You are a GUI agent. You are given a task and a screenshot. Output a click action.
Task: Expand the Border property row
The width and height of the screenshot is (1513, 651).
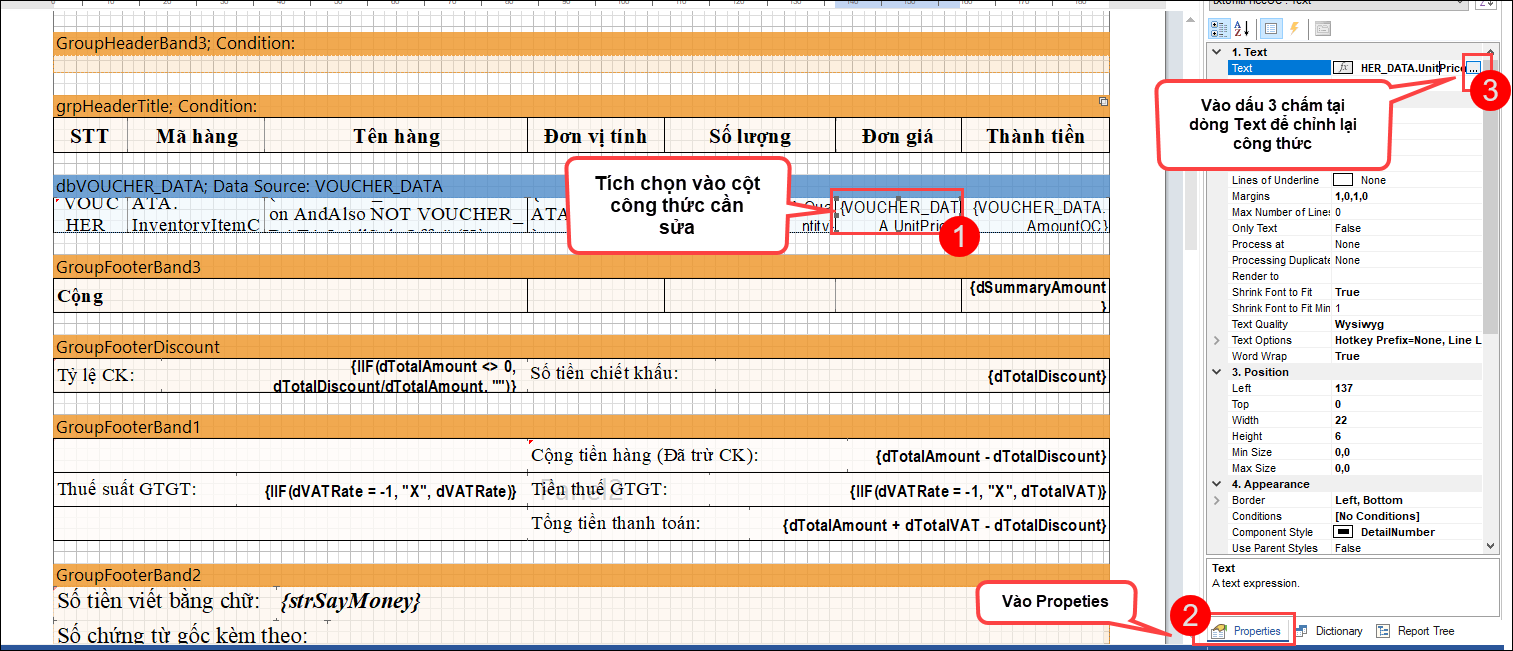pos(1217,500)
